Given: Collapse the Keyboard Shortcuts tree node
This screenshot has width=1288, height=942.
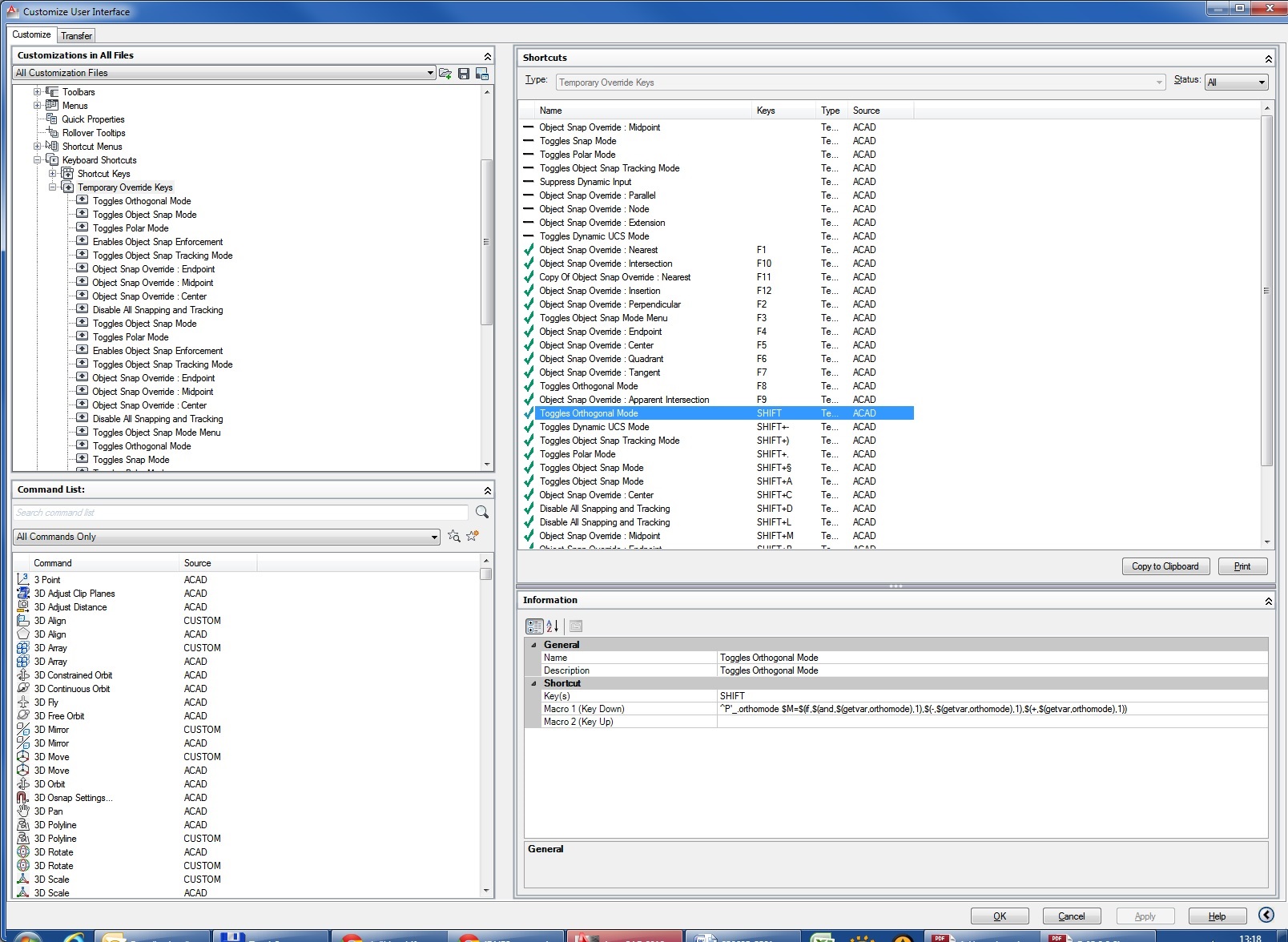Looking at the screenshot, I should coord(37,160).
